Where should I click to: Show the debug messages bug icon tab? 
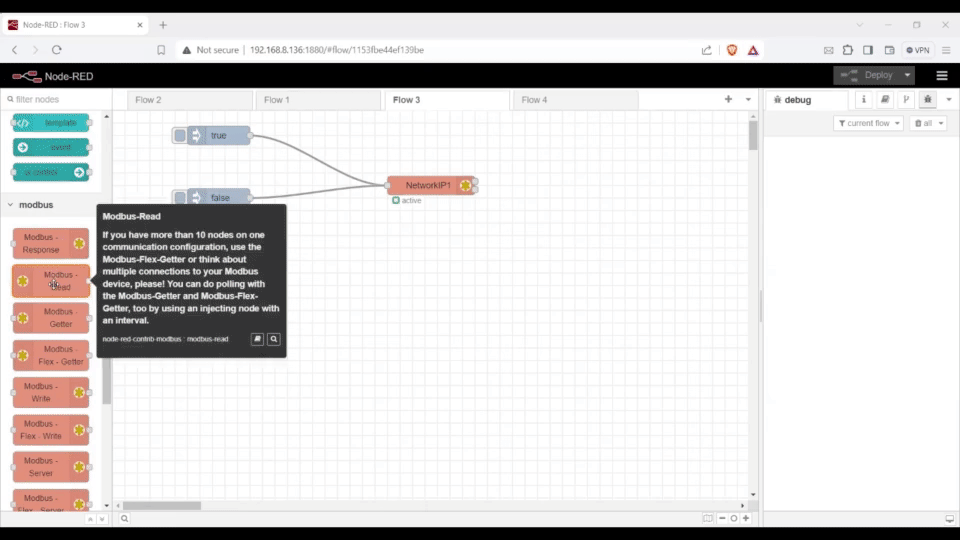click(x=927, y=100)
